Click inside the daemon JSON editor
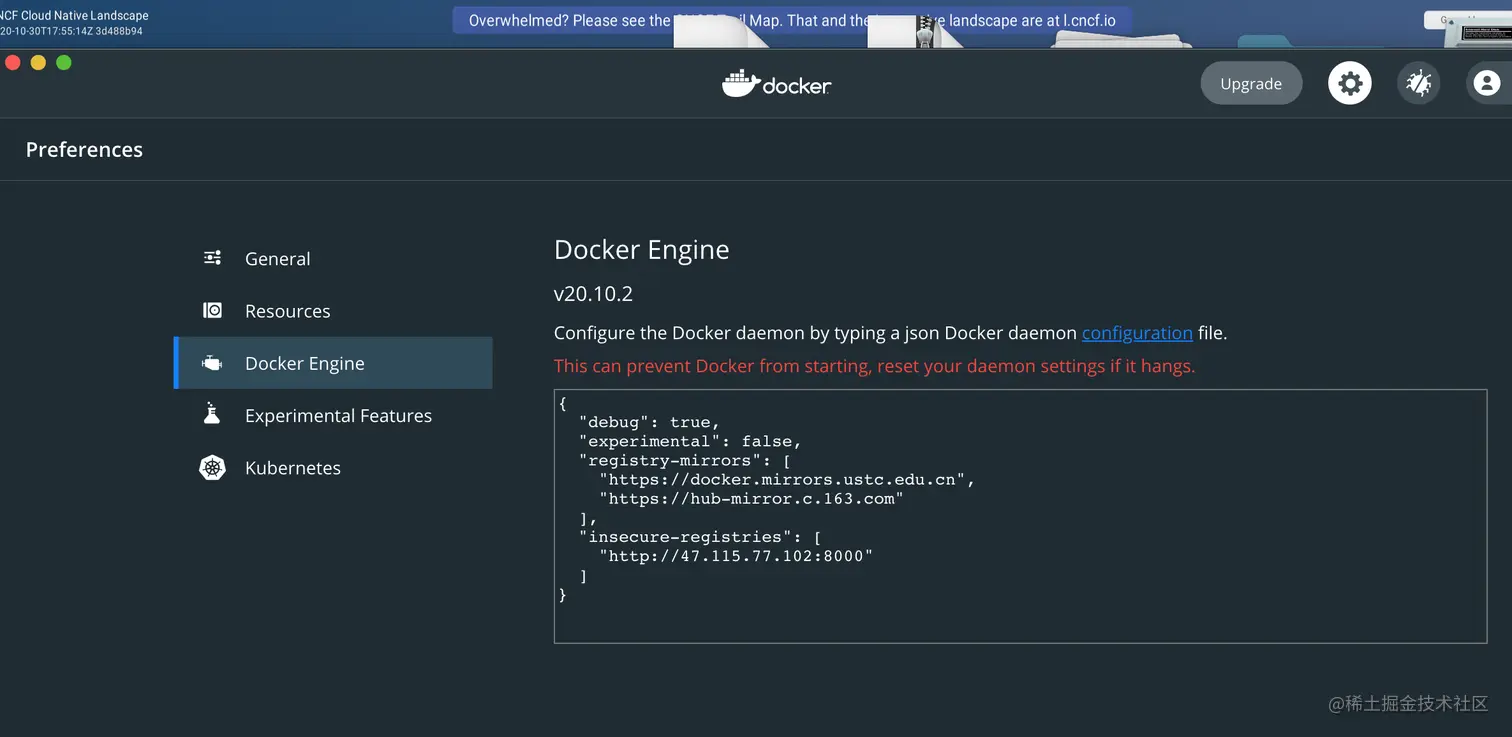 point(1020,515)
